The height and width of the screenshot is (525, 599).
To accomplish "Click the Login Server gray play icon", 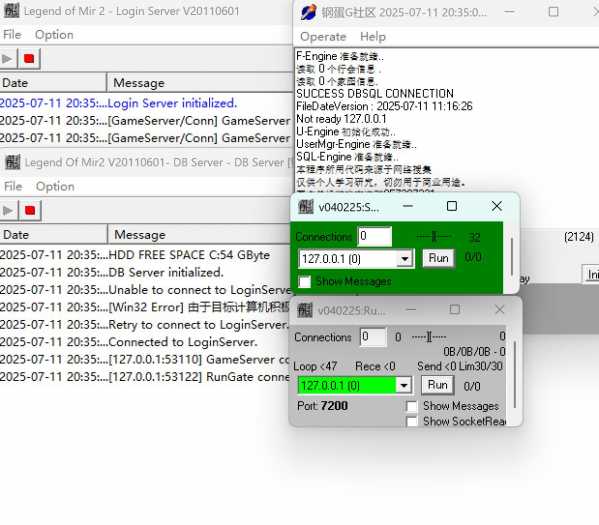I will [x=7, y=58].
